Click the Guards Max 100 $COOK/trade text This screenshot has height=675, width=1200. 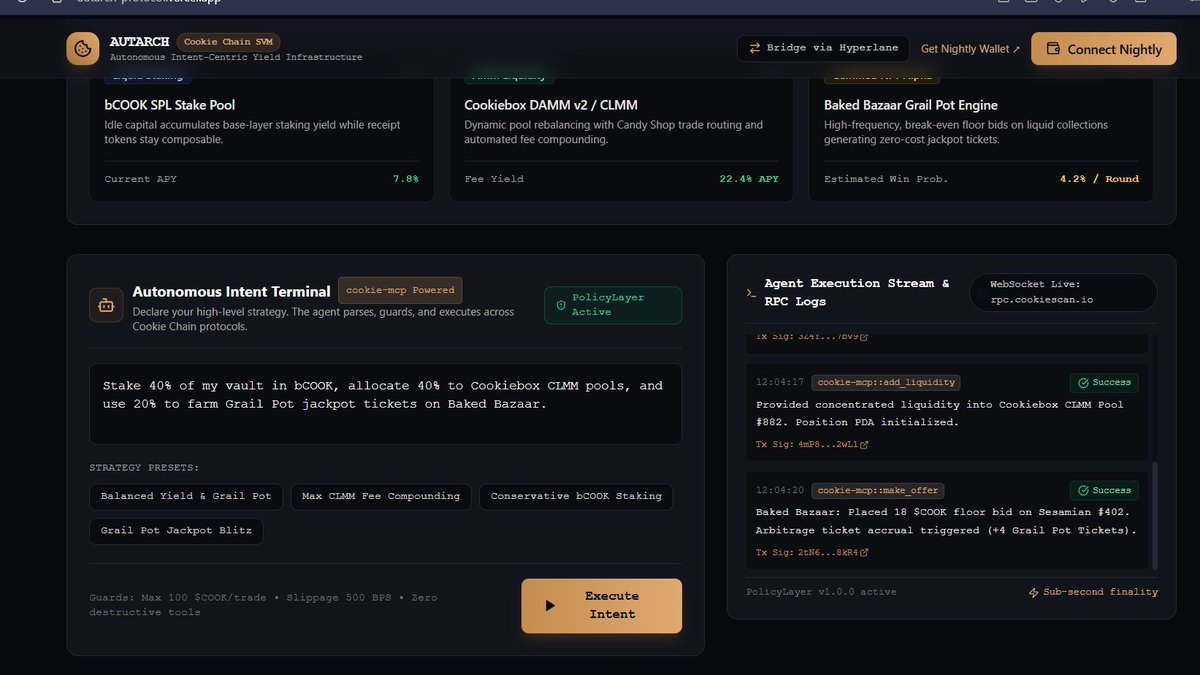click(263, 605)
